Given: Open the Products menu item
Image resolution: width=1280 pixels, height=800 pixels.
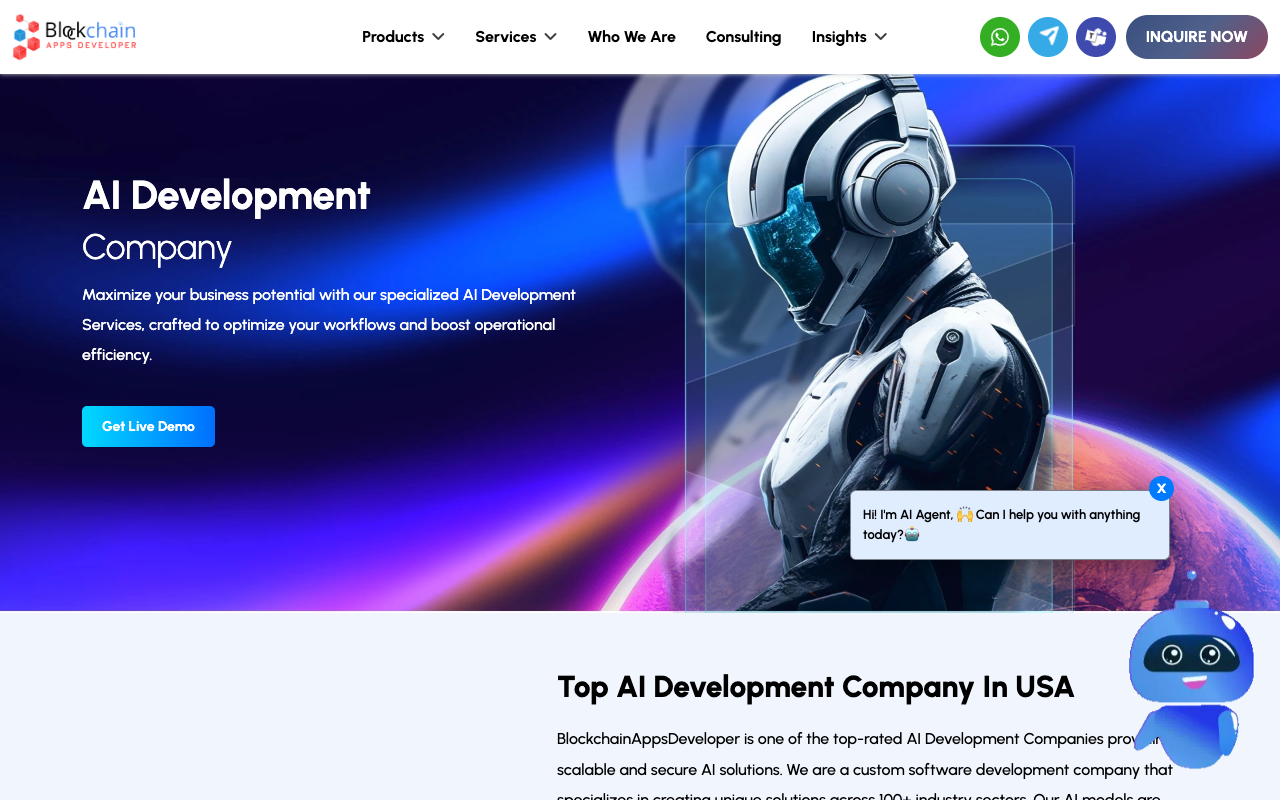Looking at the screenshot, I should [x=393, y=37].
